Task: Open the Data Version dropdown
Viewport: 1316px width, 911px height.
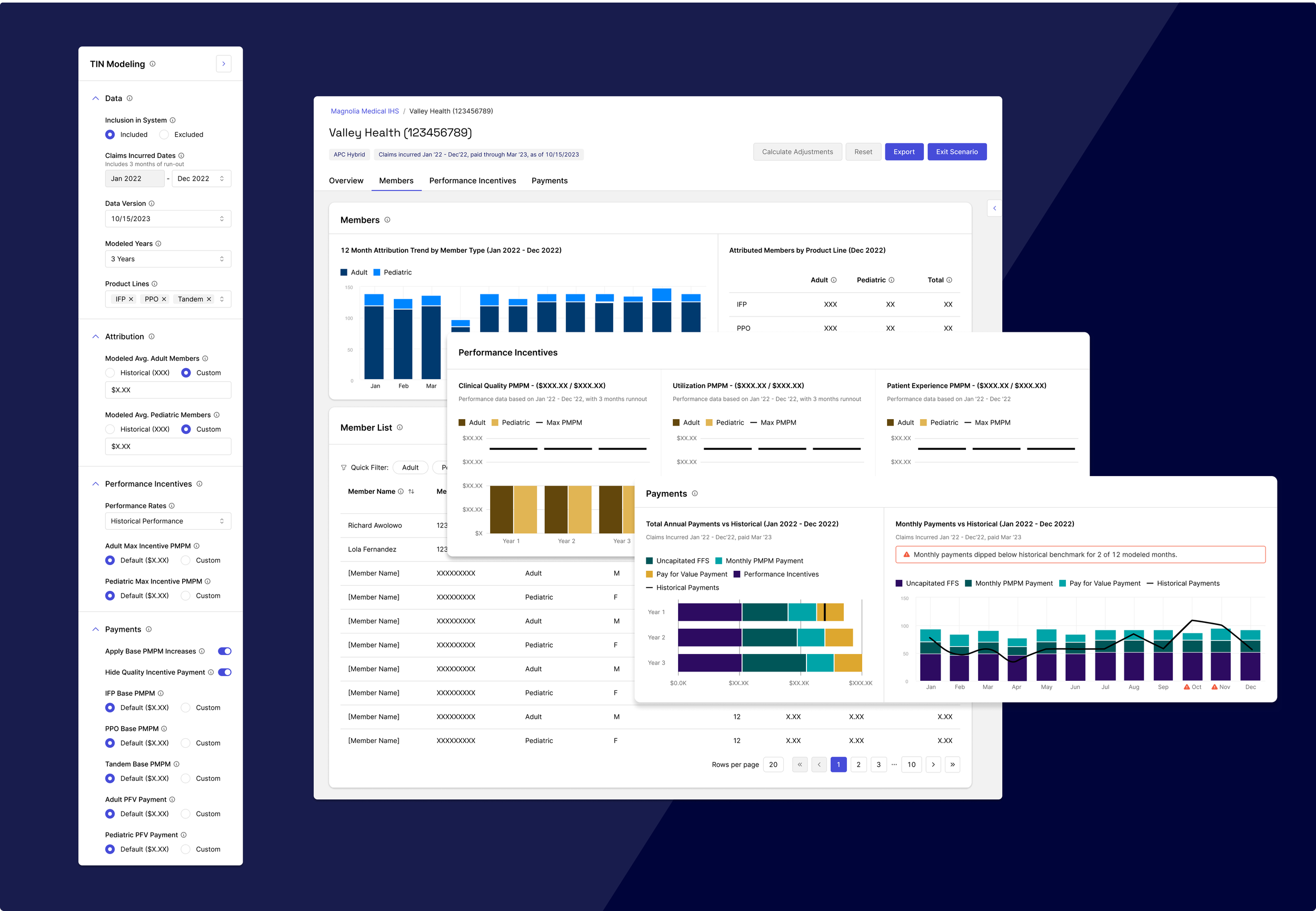Action: pyautogui.click(x=168, y=219)
